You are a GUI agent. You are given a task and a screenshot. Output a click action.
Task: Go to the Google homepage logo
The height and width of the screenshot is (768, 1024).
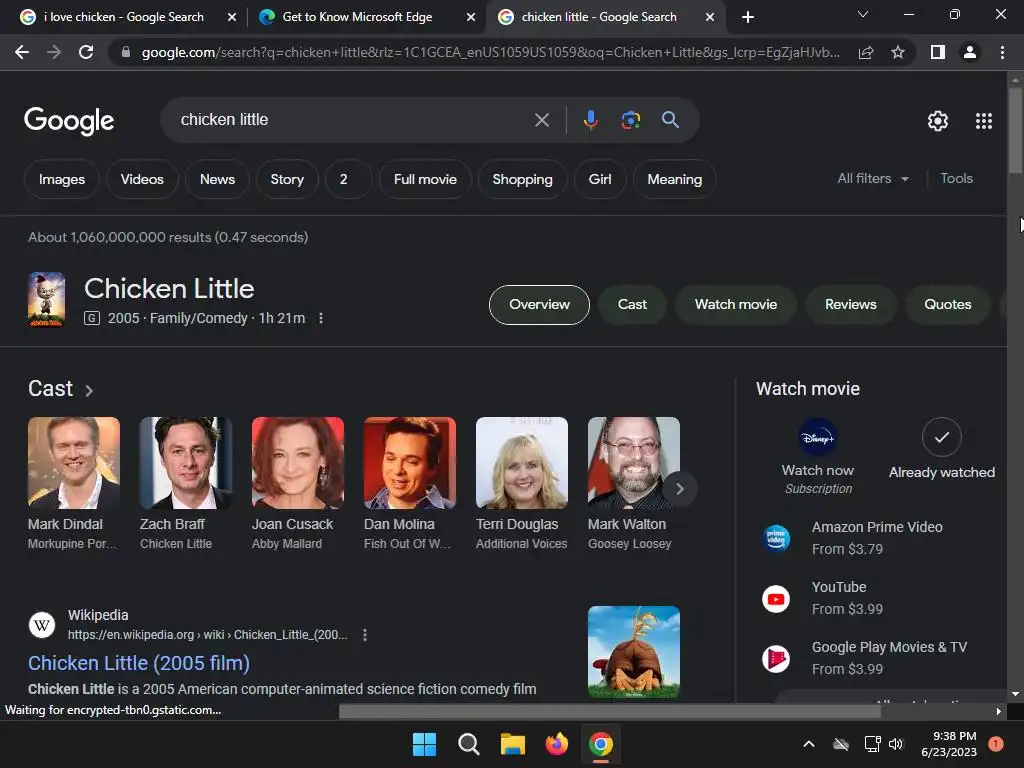(69, 121)
